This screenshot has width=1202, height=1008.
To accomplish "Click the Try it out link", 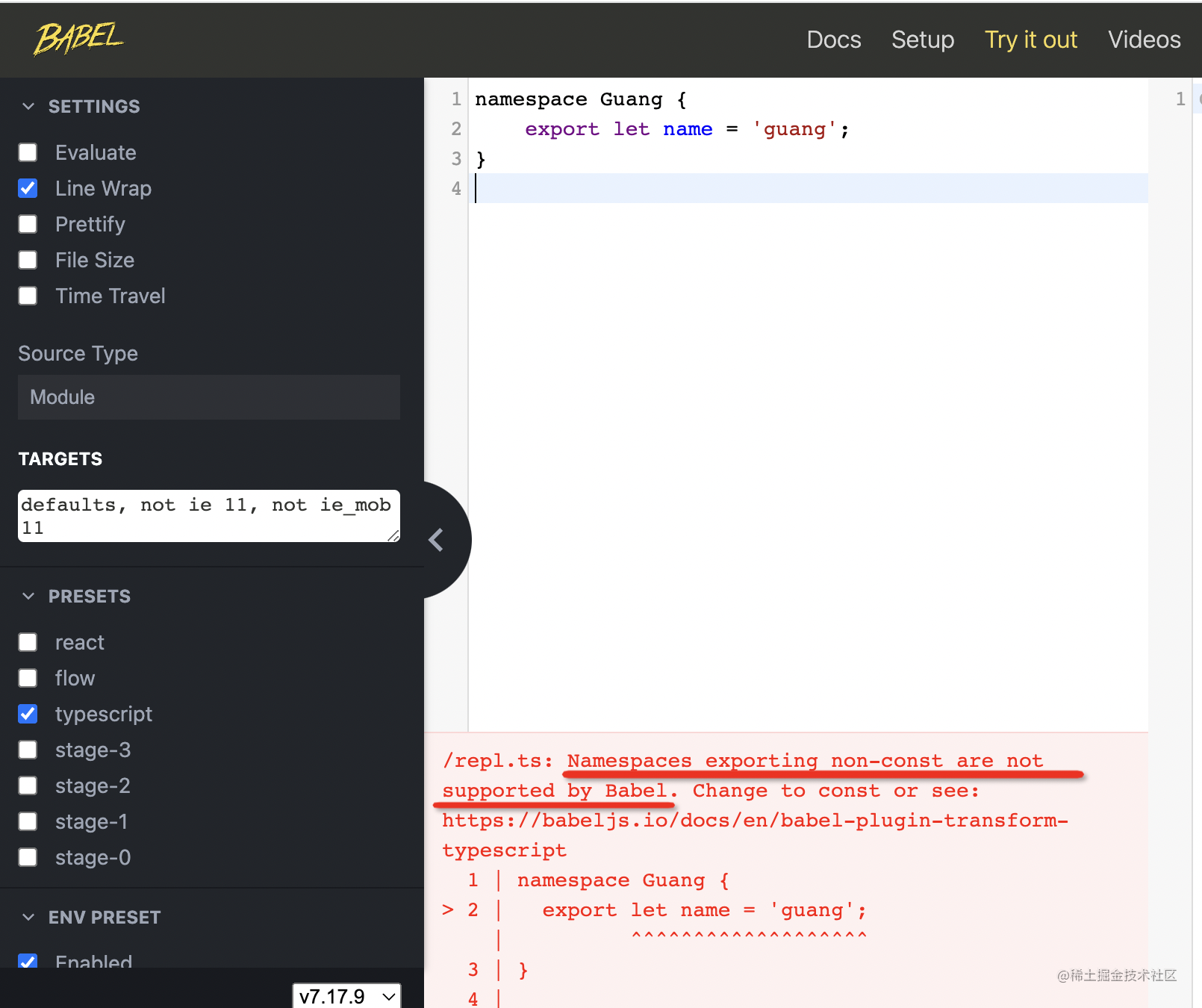I will [1031, 40].
